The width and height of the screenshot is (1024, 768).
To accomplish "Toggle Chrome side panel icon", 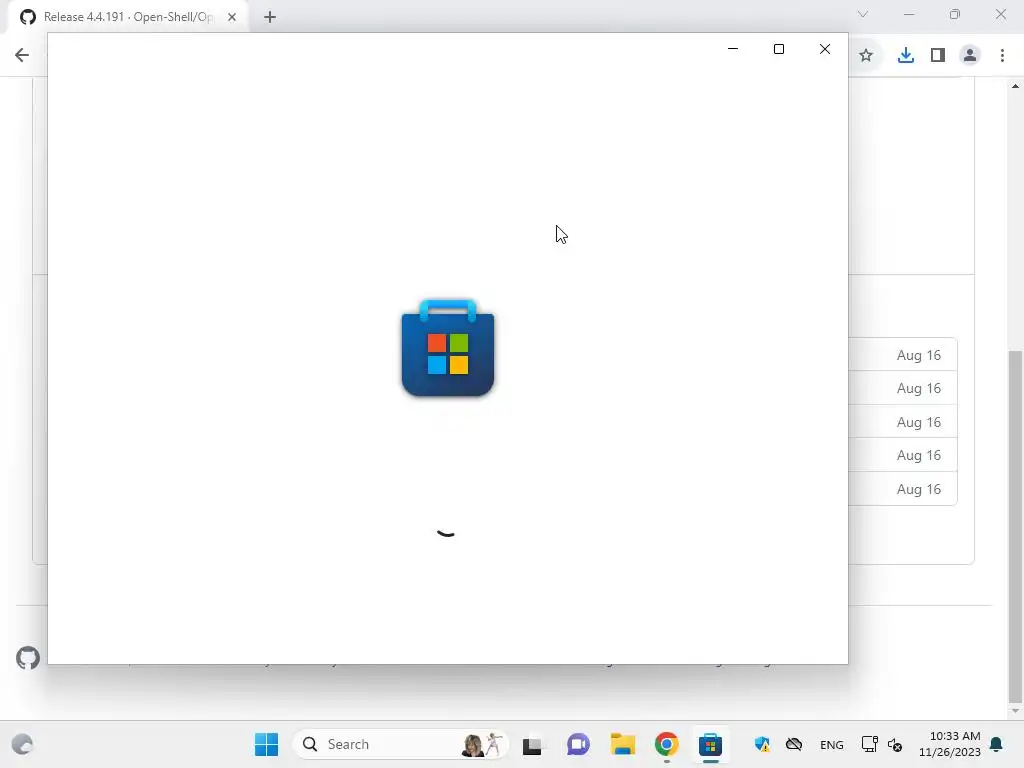I will pos(938,56).
